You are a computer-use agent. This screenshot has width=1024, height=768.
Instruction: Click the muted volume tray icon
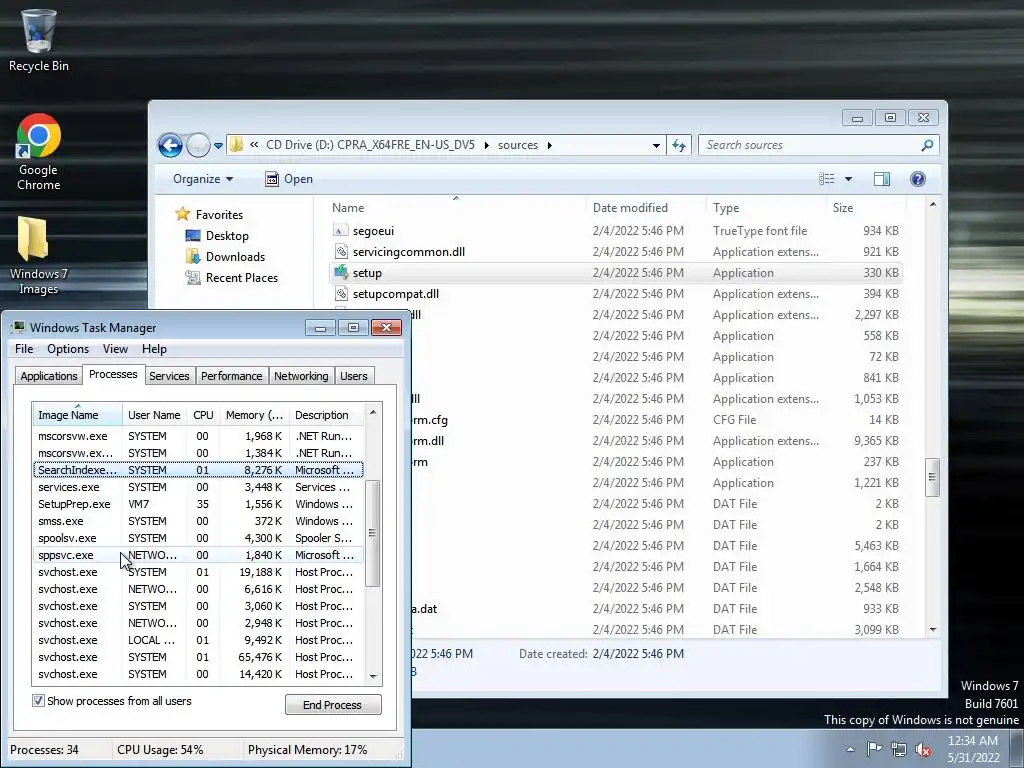tap(923, 750)
